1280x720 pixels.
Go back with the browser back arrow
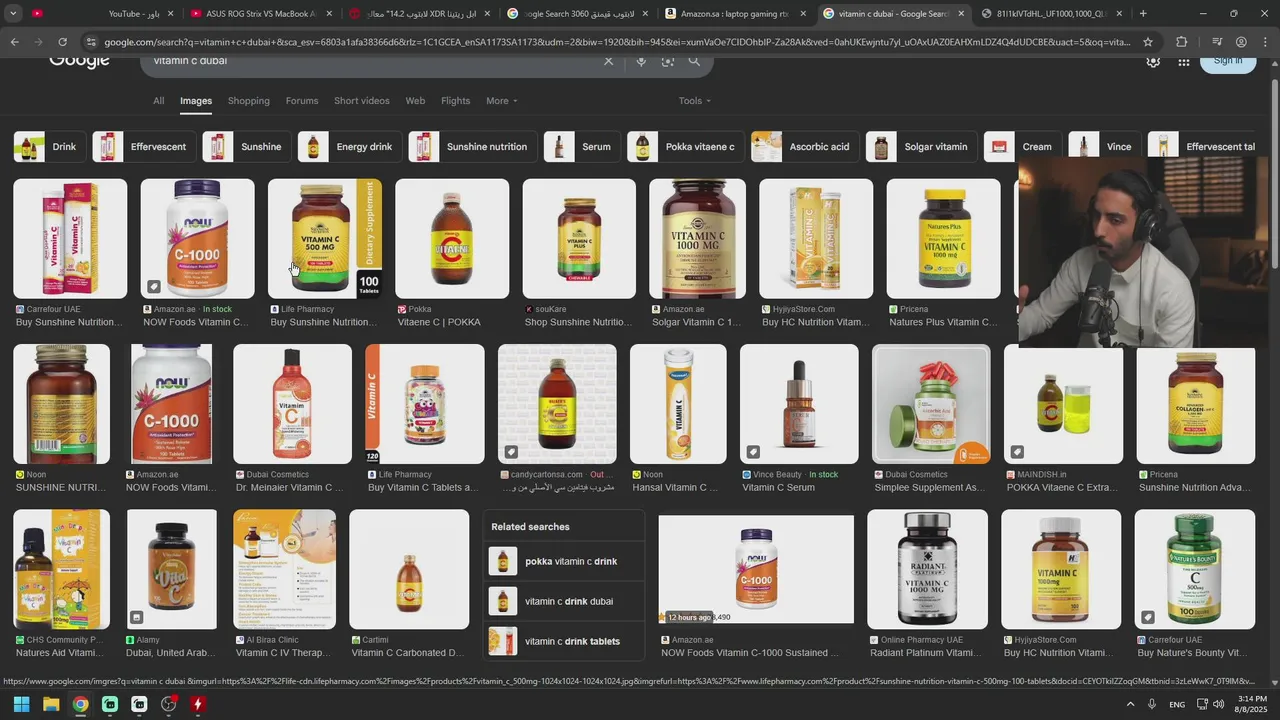pyautogui.click(x=15, y=42)
